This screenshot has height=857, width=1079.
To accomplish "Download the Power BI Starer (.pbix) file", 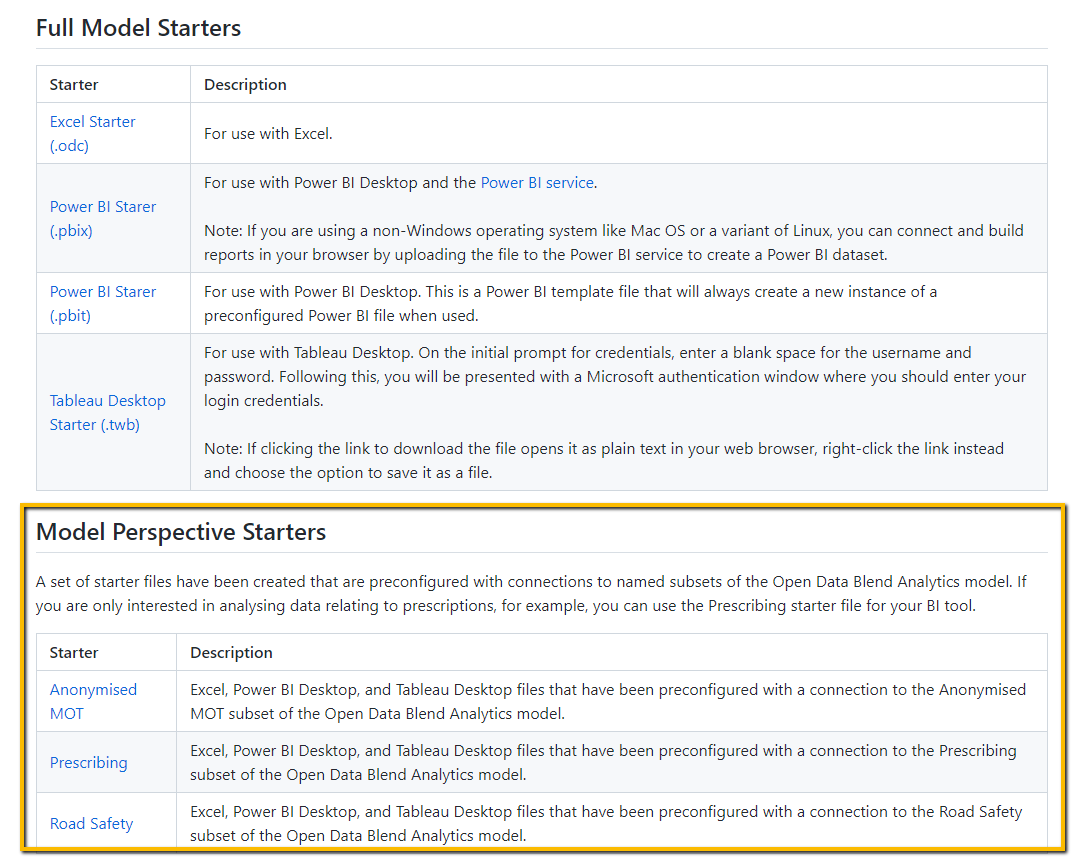I will [103, 218].
